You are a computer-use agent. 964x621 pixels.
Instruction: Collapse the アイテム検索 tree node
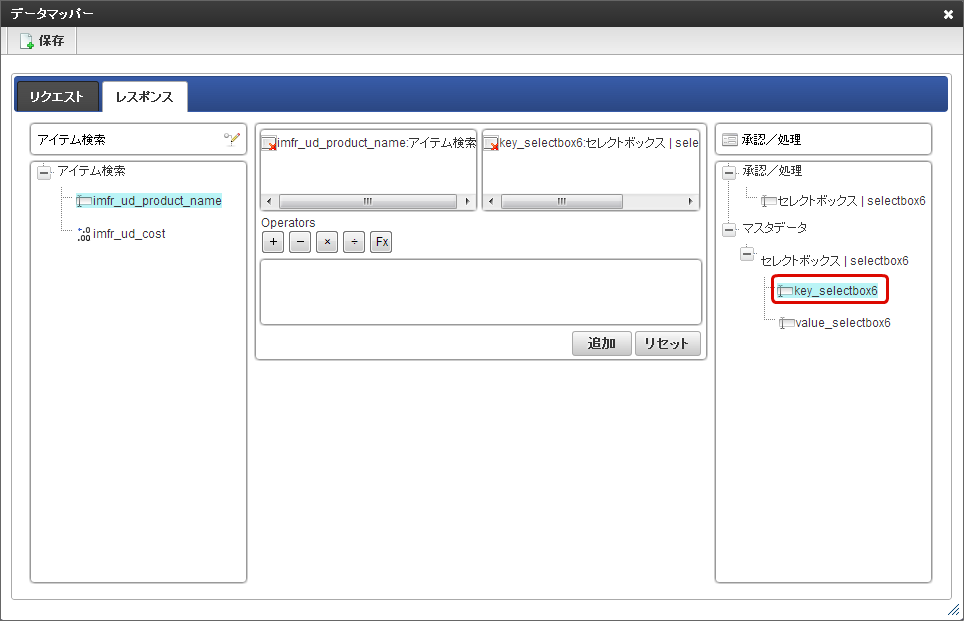(44, 172)
